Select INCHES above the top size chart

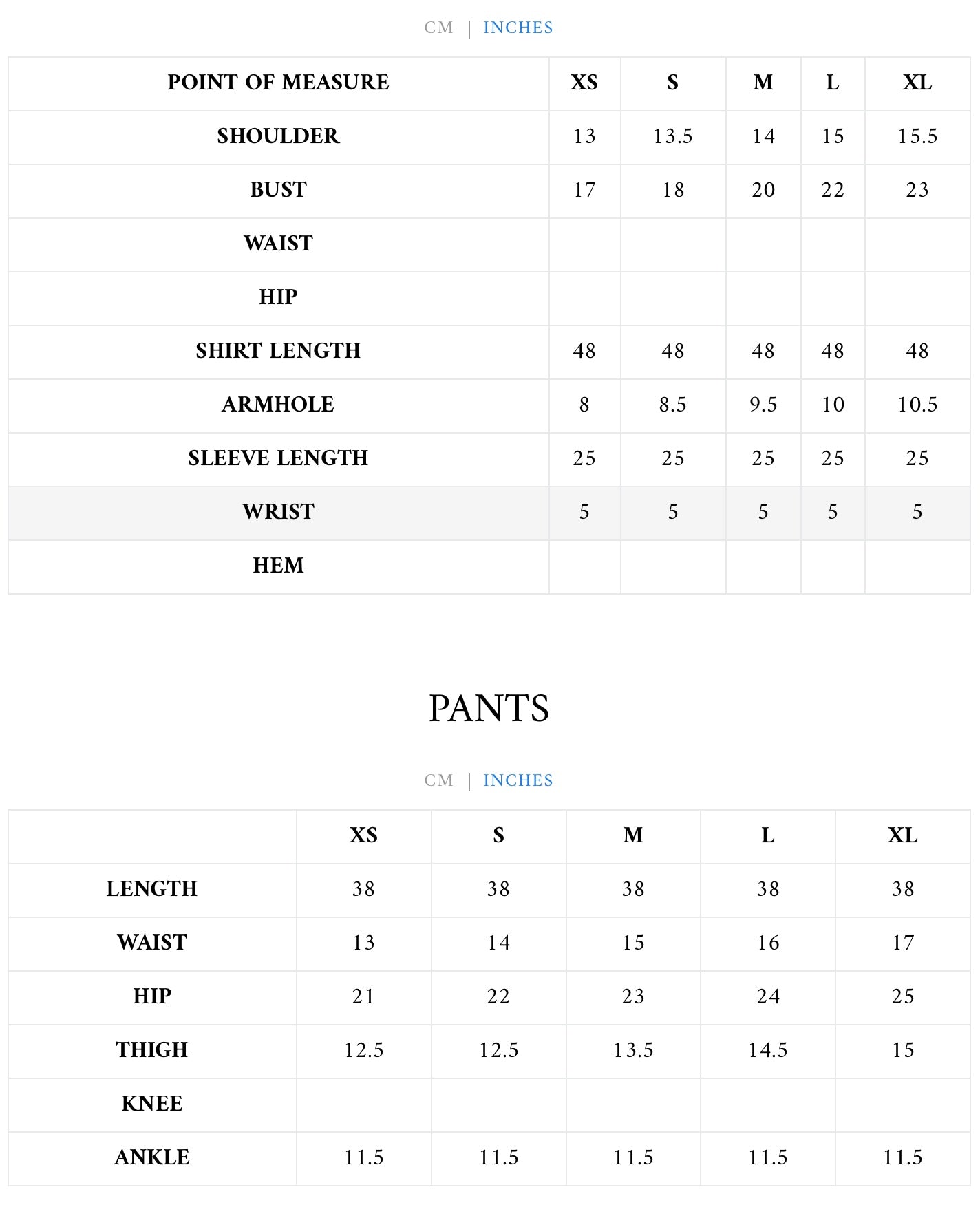click(518, 28)
